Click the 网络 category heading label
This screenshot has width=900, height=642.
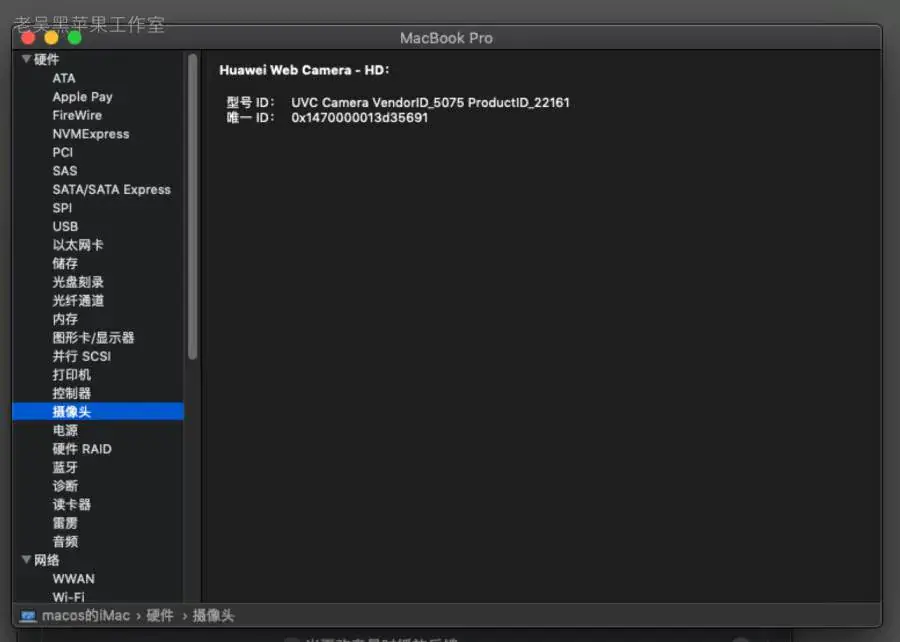46,560
